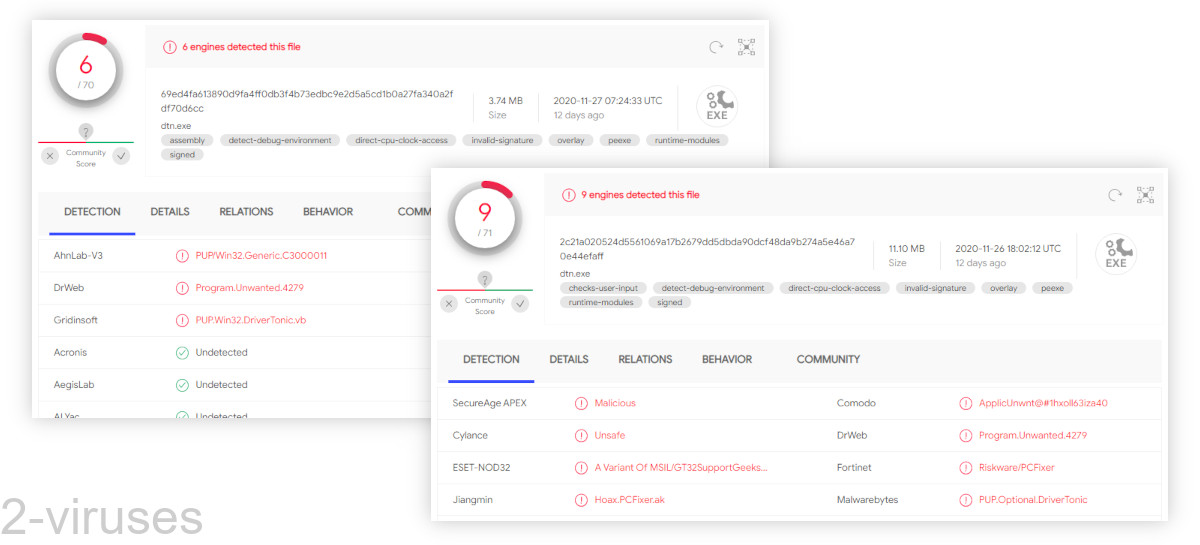Vote malicious X in 9/71 report community score

point(449,304)
